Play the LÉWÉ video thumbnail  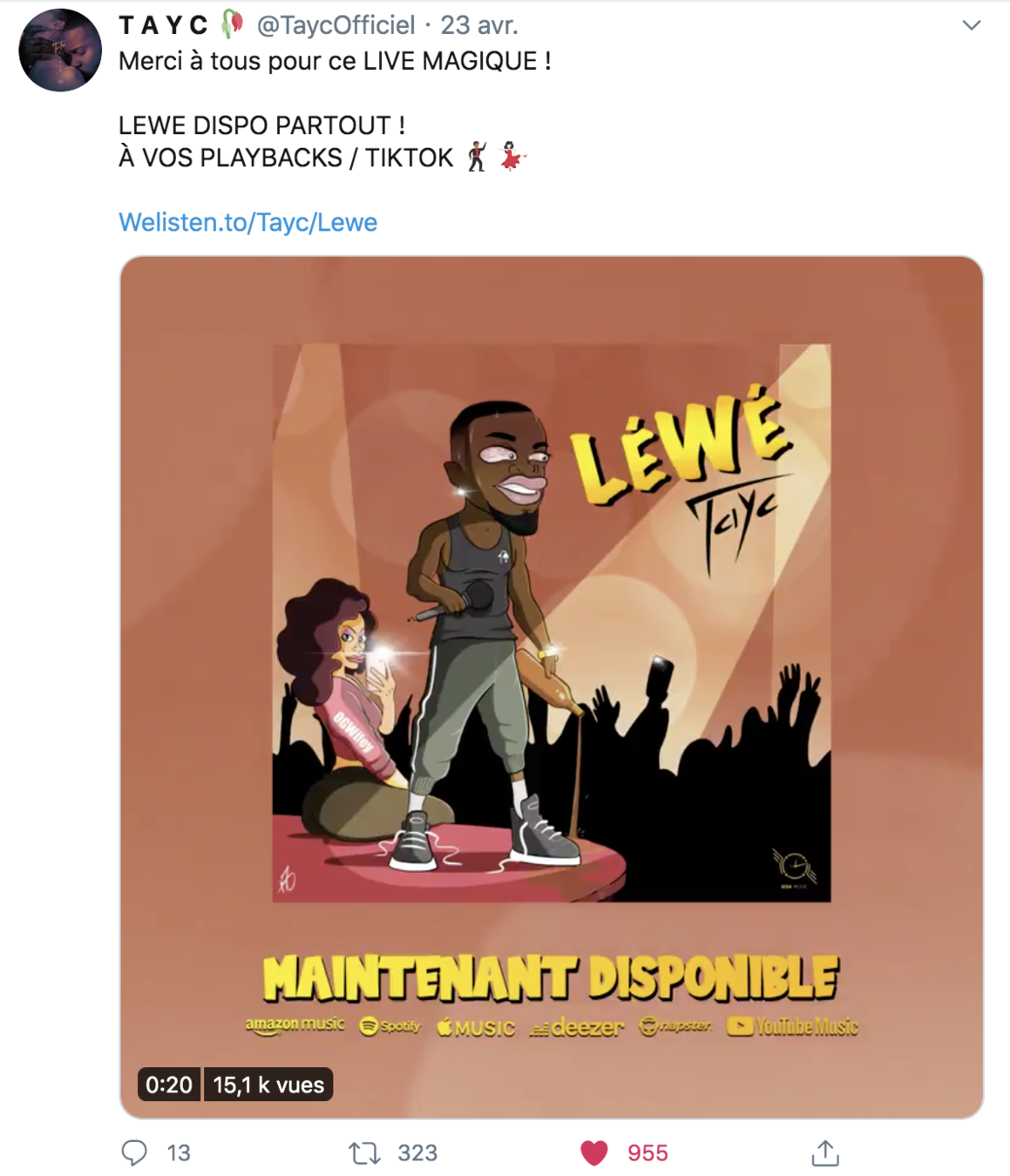552,686
